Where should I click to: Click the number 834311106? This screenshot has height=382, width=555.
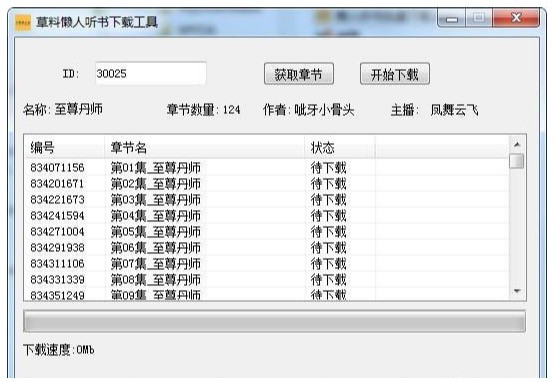coord(57,263)
